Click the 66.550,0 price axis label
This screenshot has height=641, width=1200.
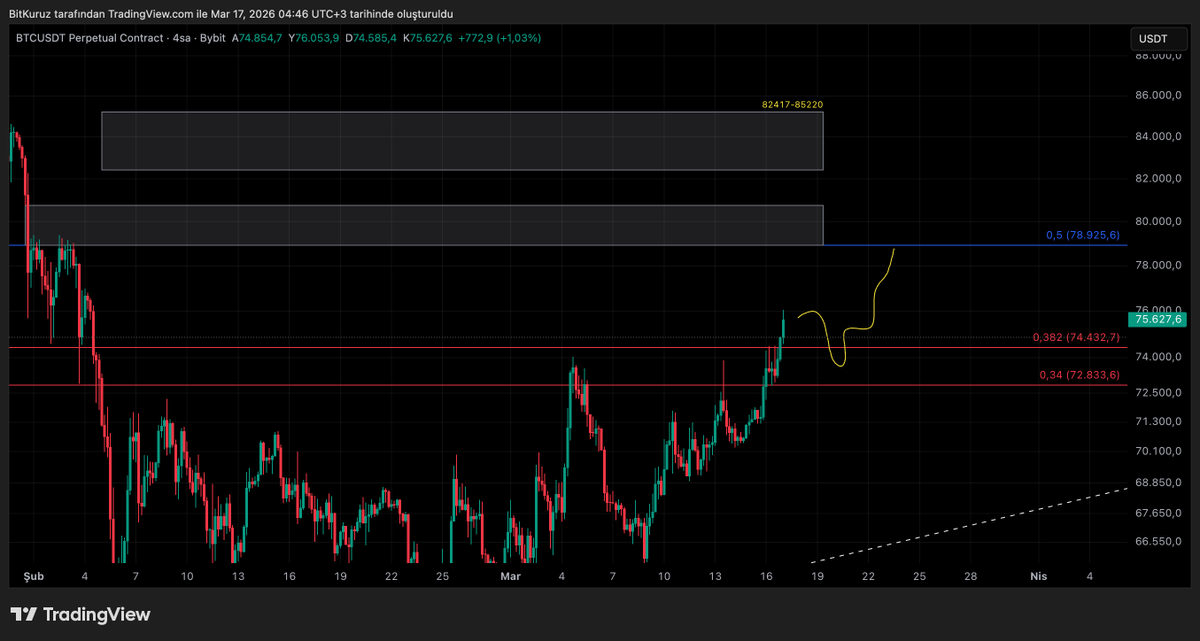coord(1159,541)
